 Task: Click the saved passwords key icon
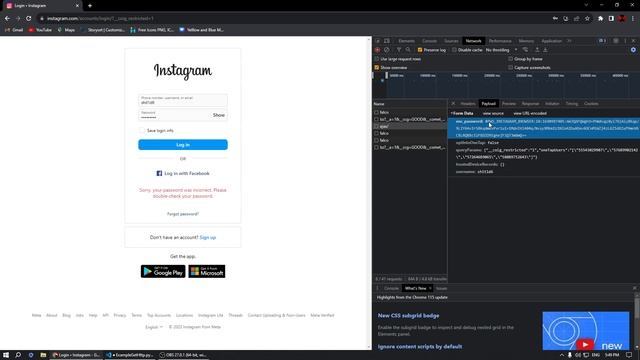tap(555, 18)
